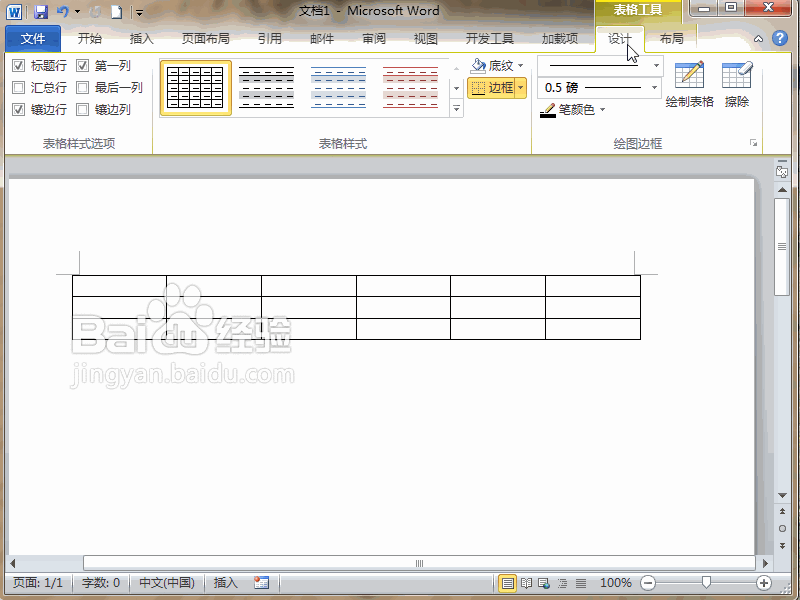Check the 镶边列 checkbox

point(83,109)
